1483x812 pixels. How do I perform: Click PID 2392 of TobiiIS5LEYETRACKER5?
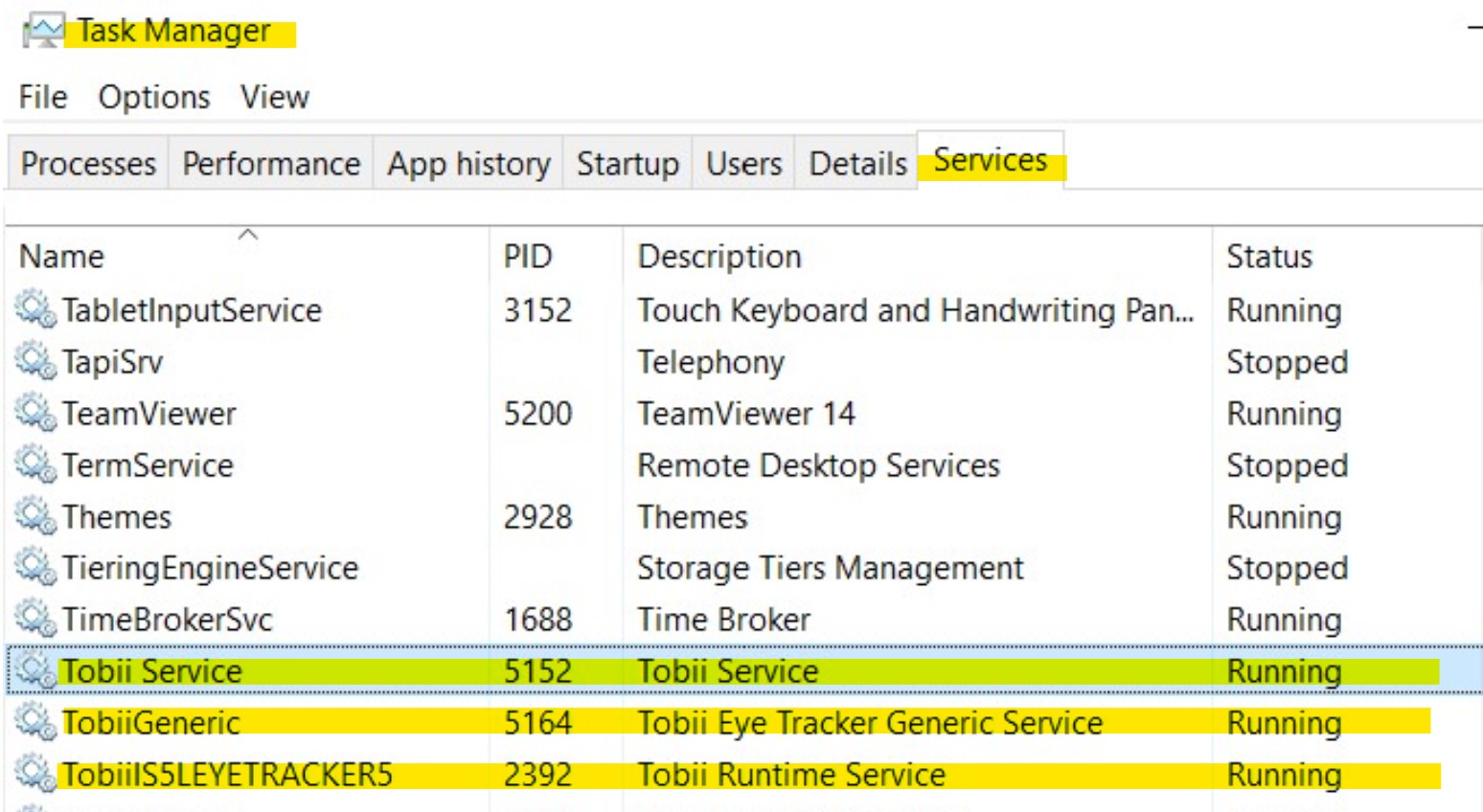[537, 774]
